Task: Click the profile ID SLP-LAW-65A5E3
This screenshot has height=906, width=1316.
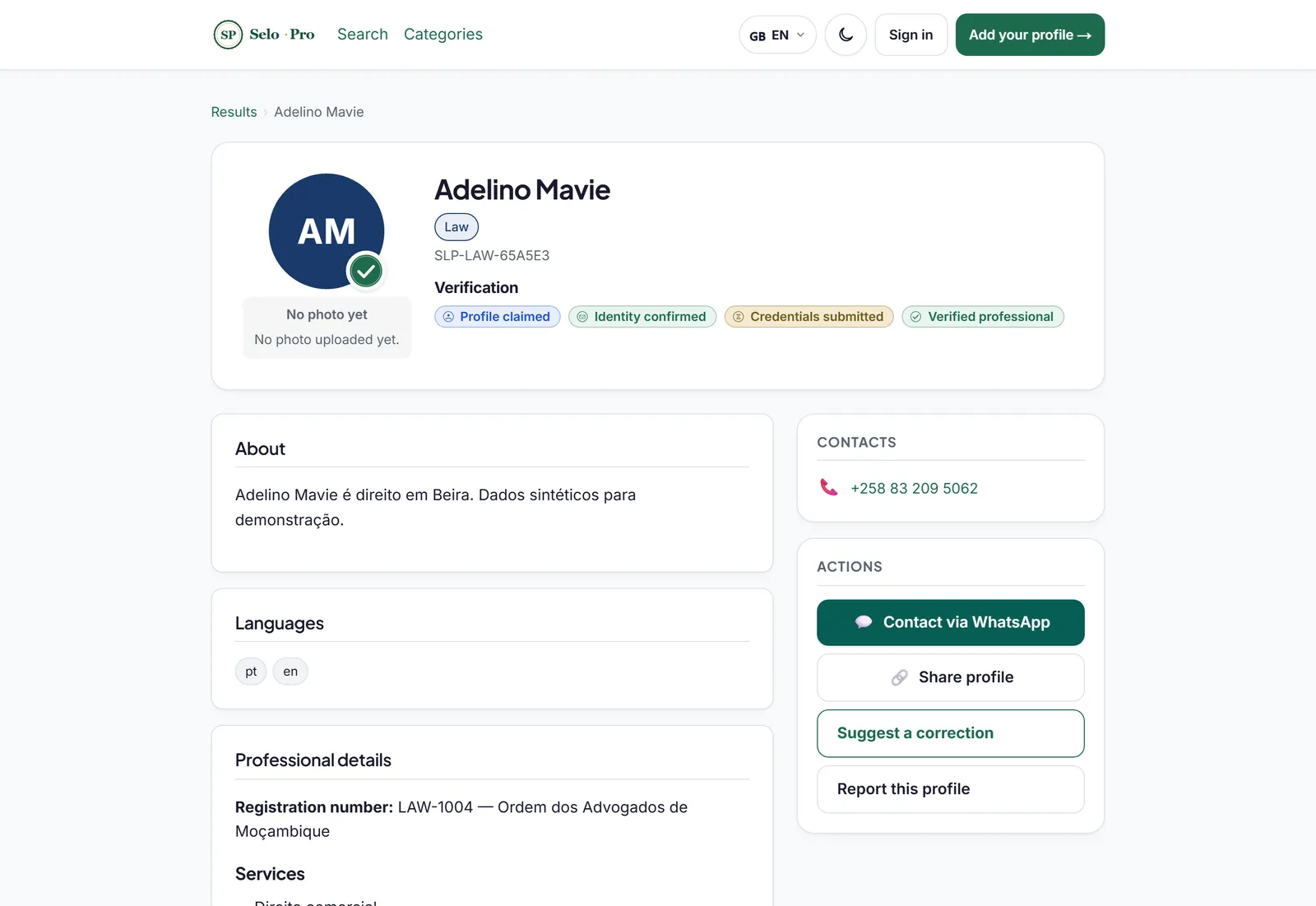Action: click(492, 256)
